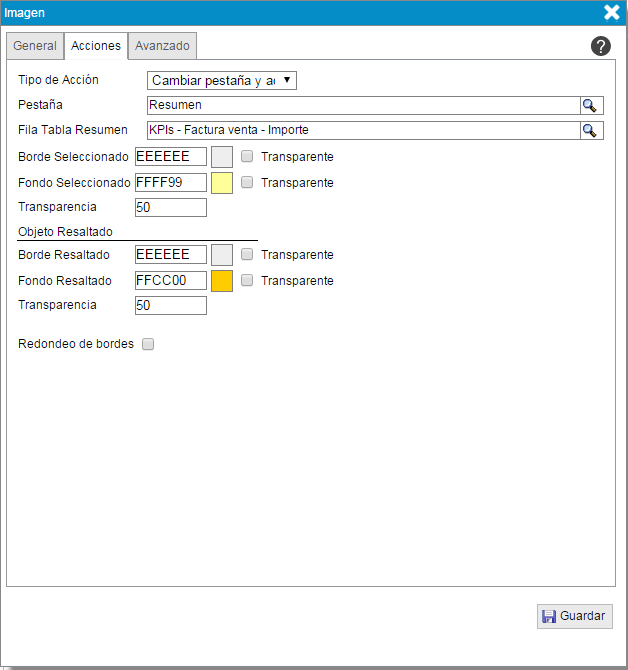Viewport: 628px width, 670px height.
Task: Switch to the General tab
Action: (x=35, y=46)
